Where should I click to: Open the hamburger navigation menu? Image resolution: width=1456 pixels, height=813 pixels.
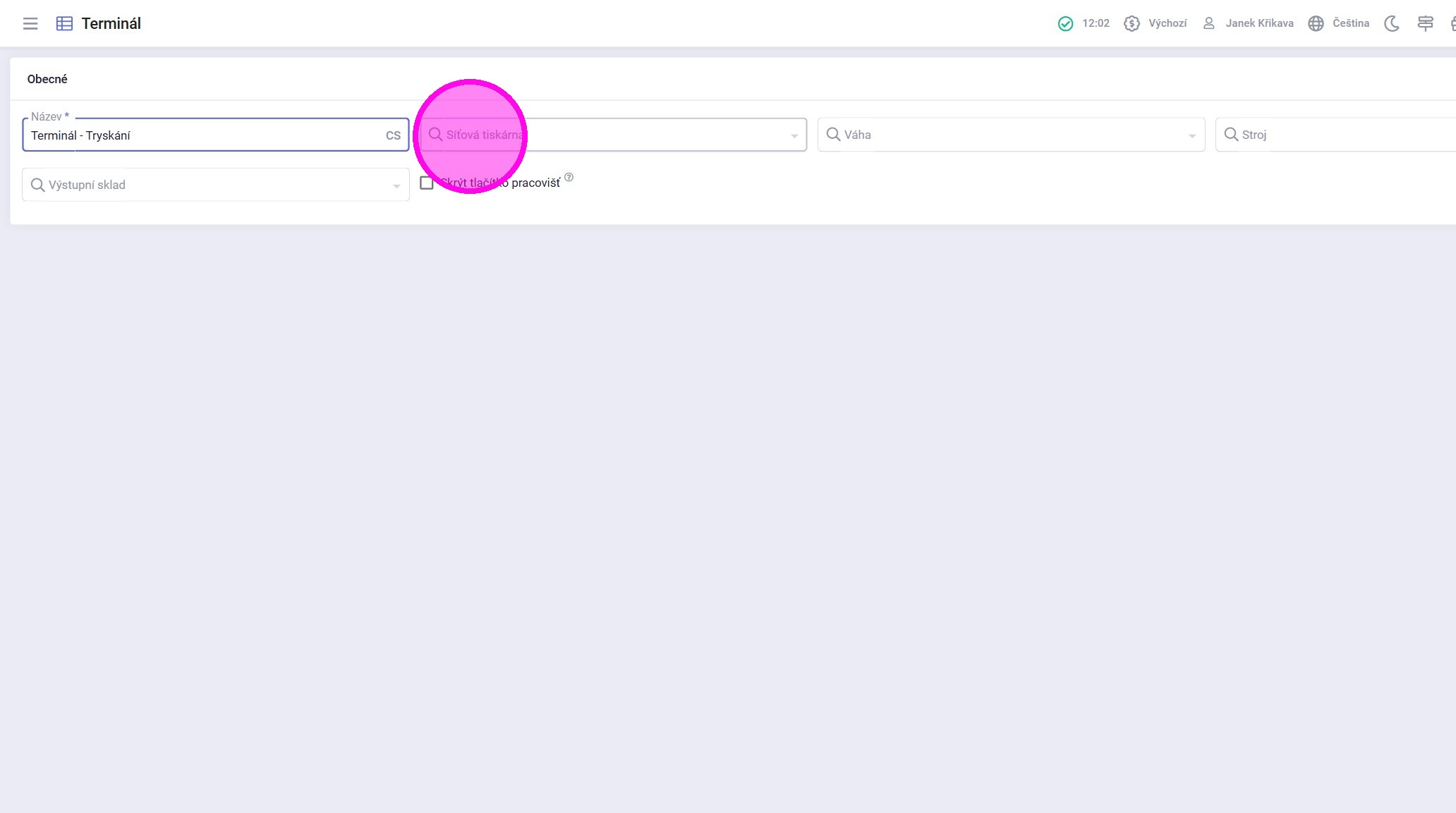click(30, 23)
